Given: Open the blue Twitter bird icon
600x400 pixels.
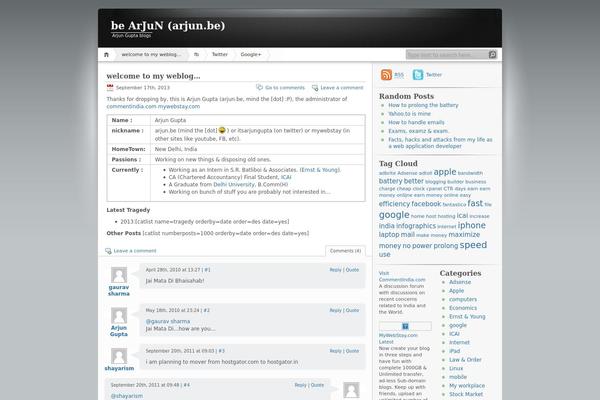Looking at the screenshot, I should pos(418,75).
